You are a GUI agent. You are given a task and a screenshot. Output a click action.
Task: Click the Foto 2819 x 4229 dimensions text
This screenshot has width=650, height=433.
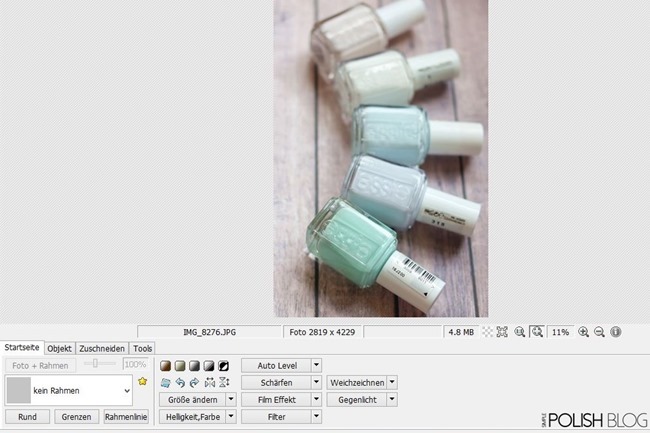[322, 332]
